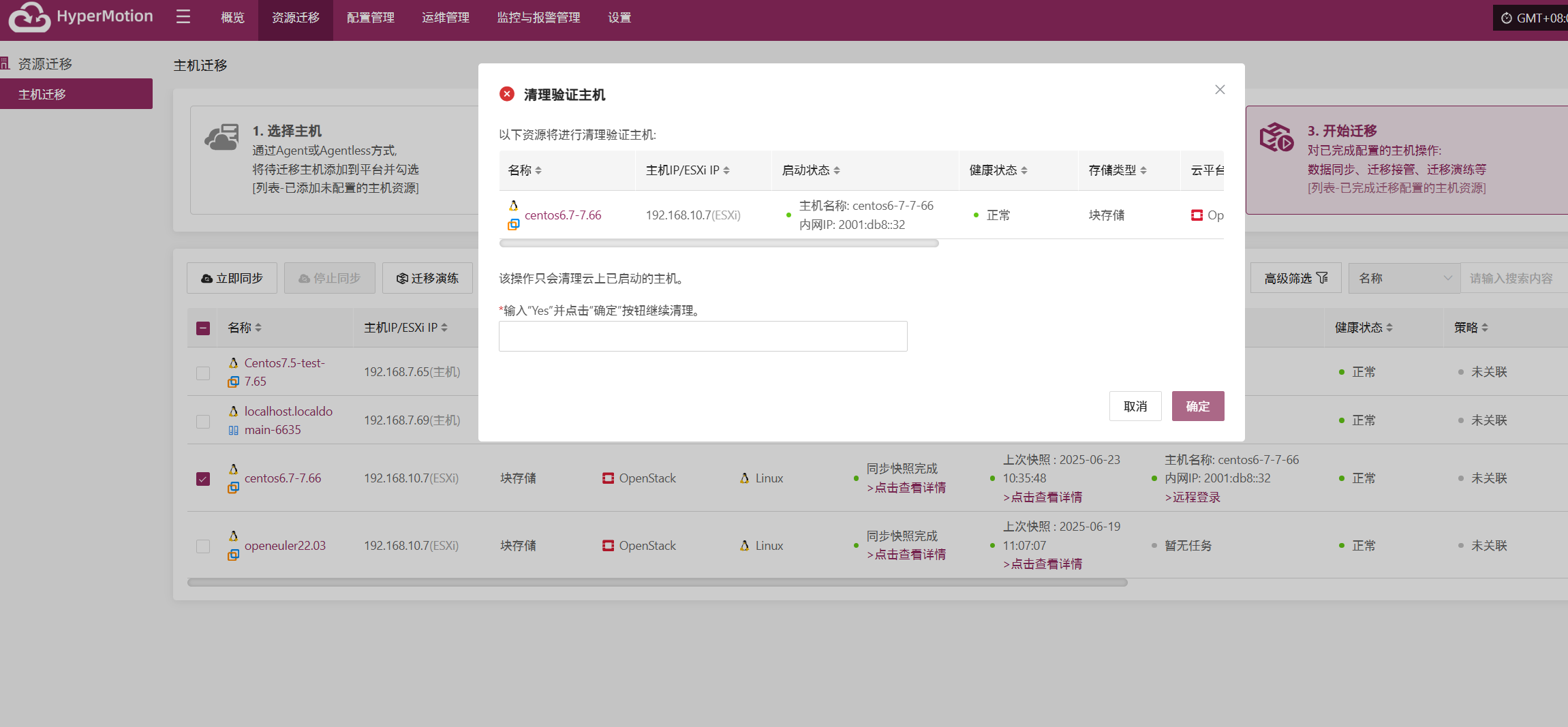Open the 监控与报警管理 top menu
Screen dimensions: 1568x727
538,18
